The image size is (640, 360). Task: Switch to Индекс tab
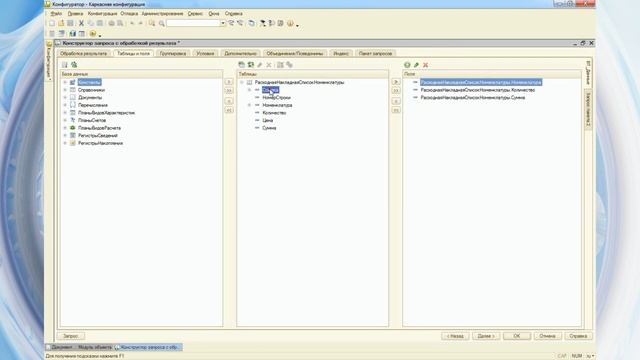341,53
